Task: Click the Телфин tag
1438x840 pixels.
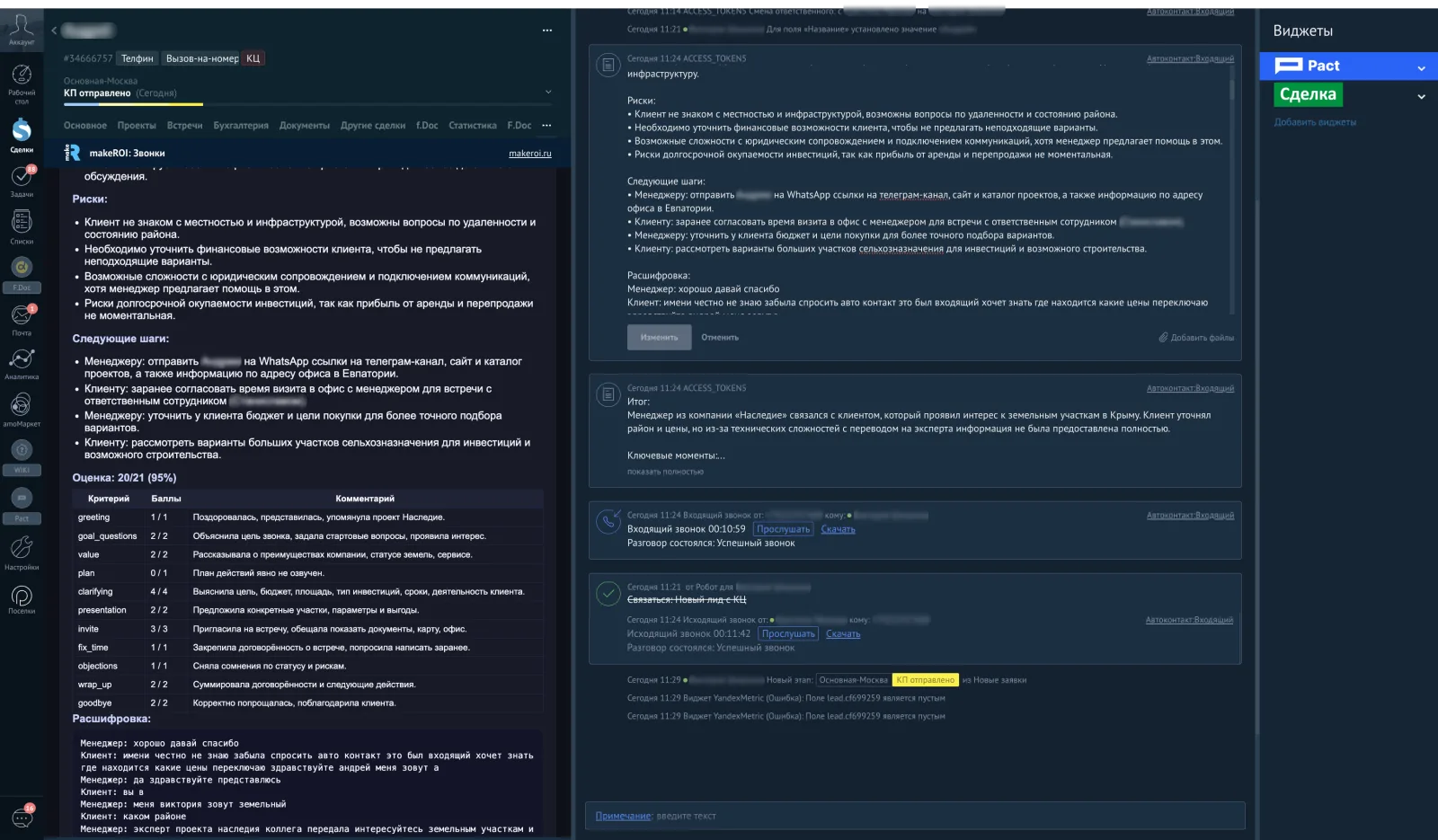Action: click(x=138, y=58)
